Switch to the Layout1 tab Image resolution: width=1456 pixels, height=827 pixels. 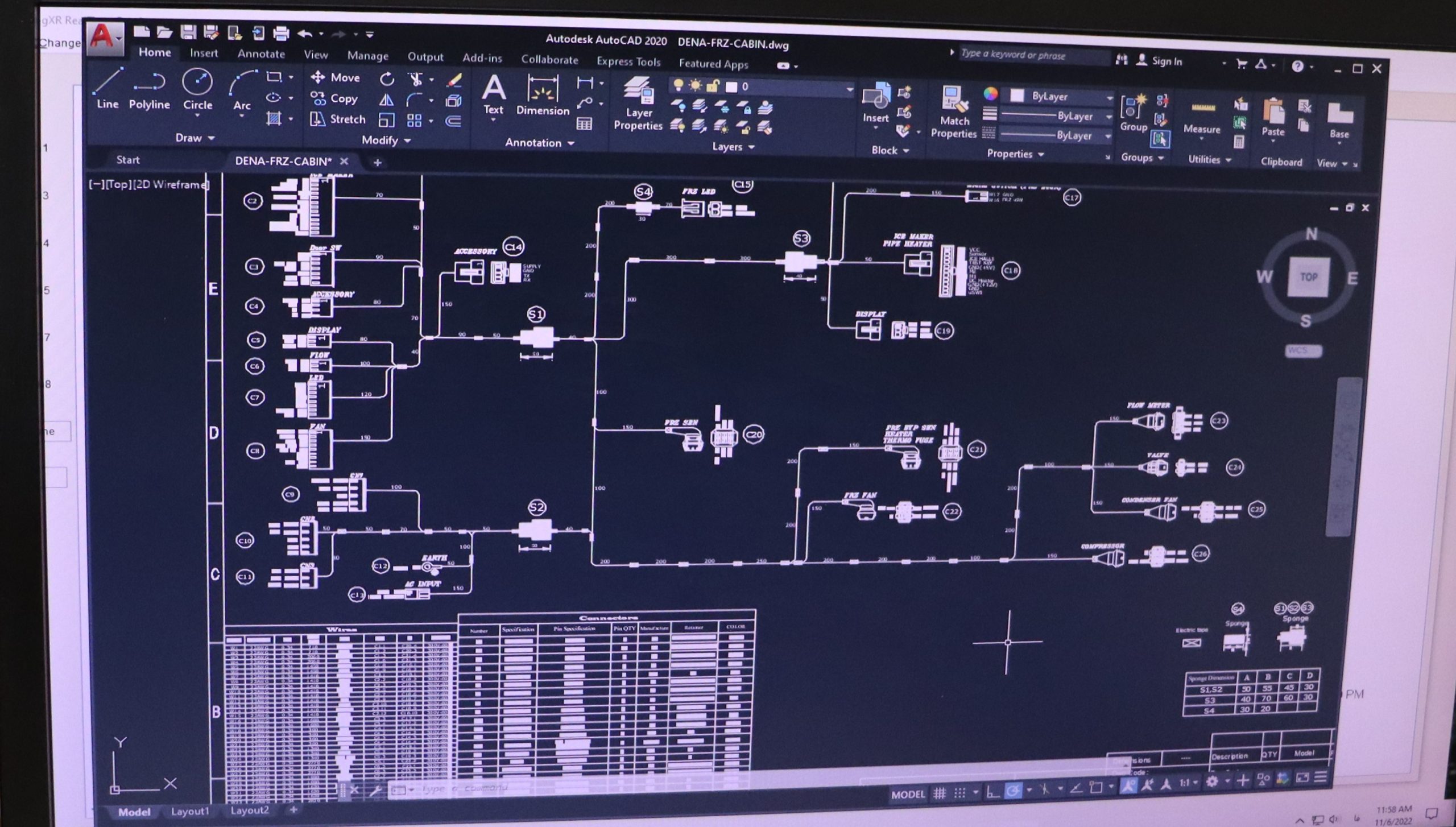[x=190, y=811]
